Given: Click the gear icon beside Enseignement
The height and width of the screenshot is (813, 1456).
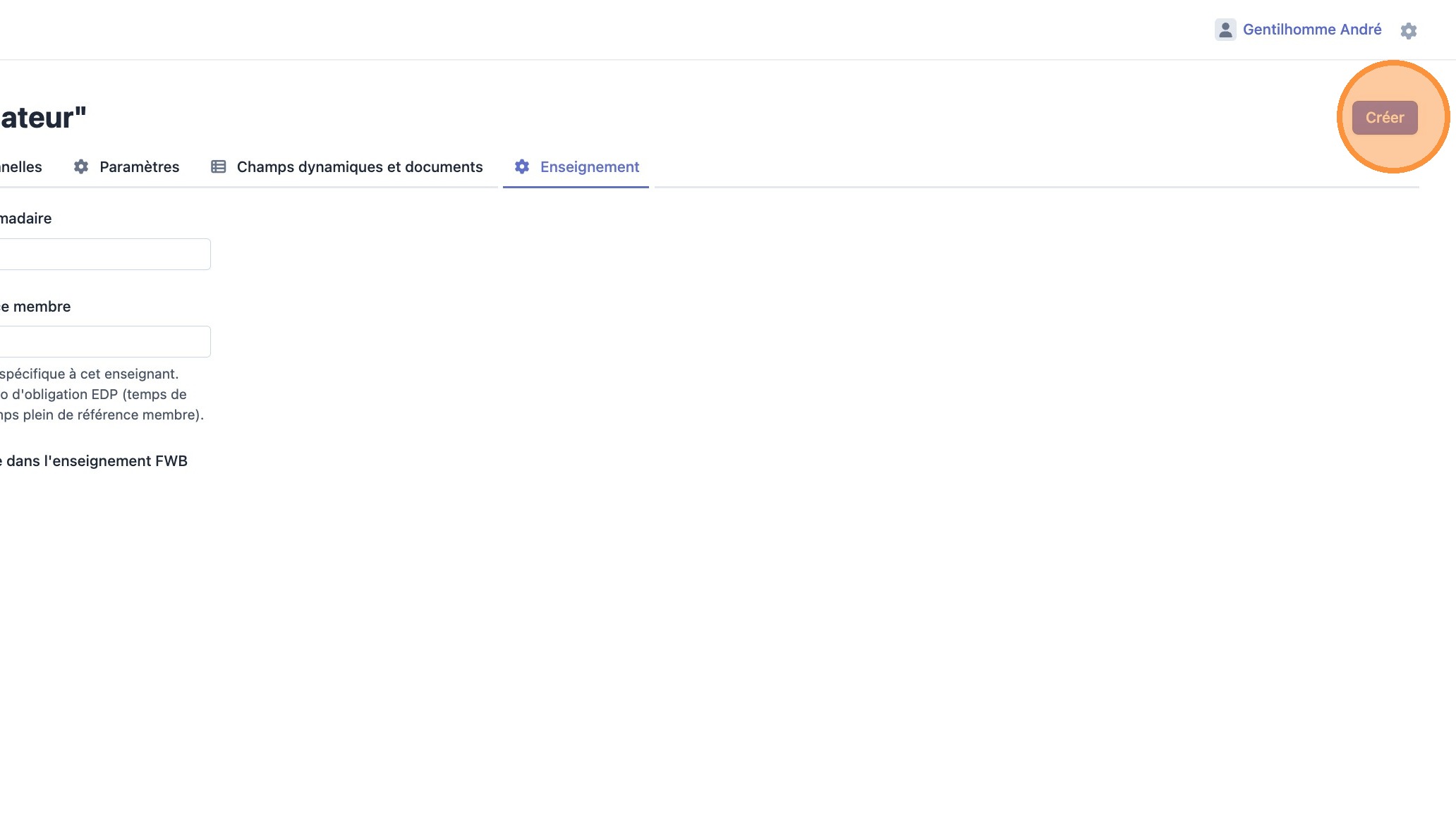Looking at the screenshot, I should pyautogui.click(x=522, y=167).
